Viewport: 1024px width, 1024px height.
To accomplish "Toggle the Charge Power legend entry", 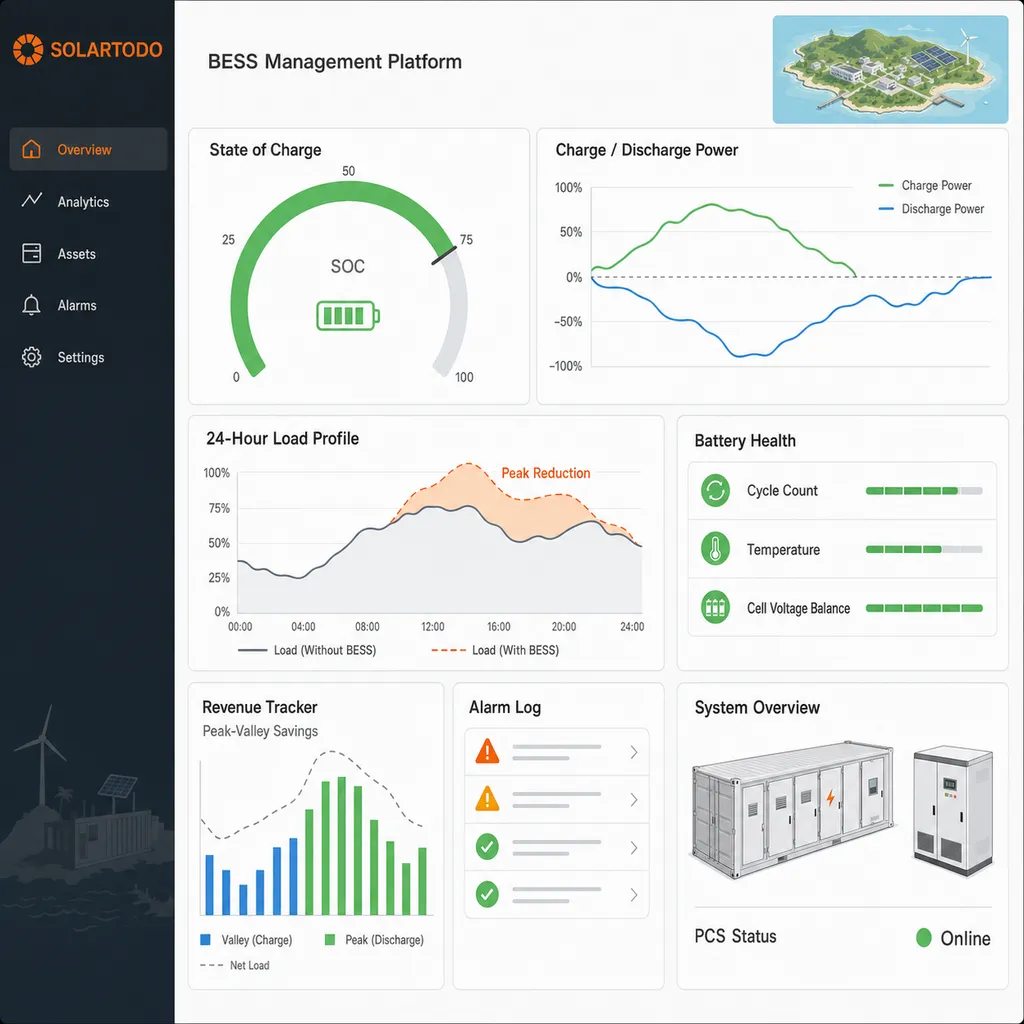I will (925, 185).
